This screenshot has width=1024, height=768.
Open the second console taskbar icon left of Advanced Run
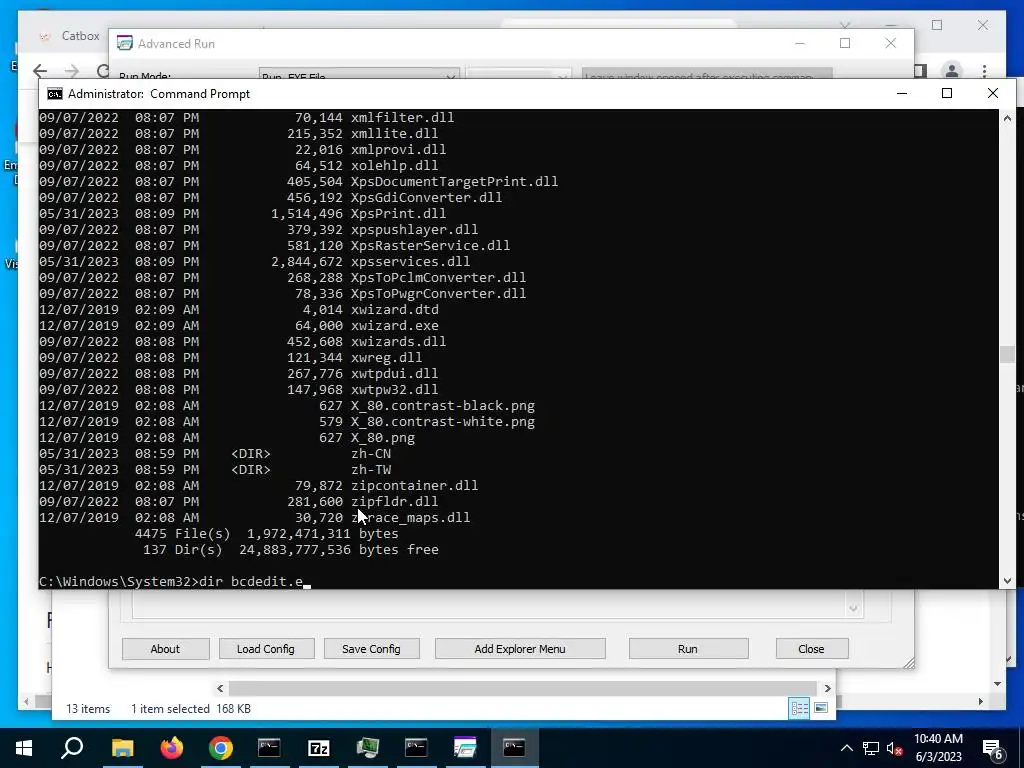(x=416, y=748)
